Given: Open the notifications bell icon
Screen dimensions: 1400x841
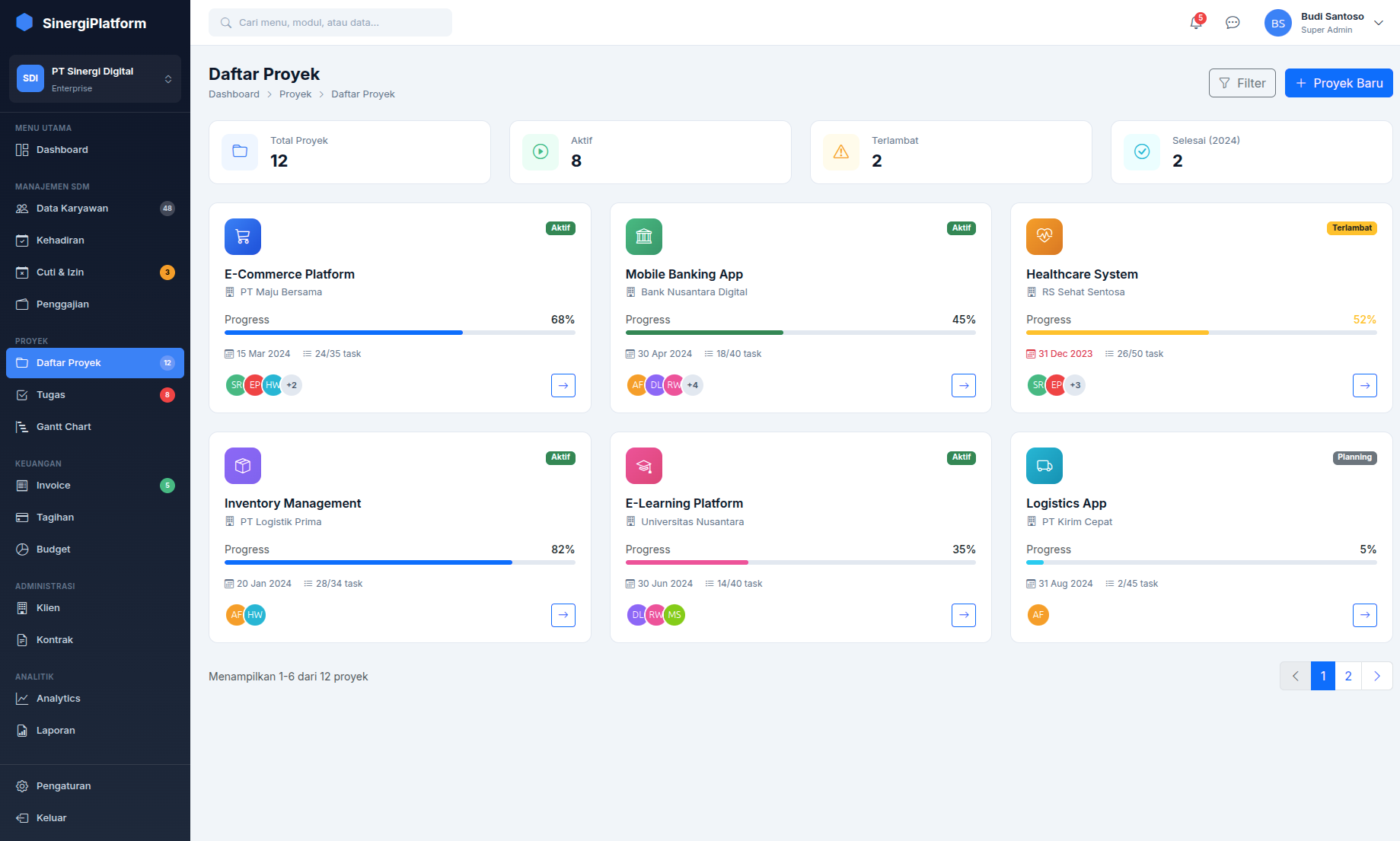Looking at the screenshot, I should coord(1196,23).
